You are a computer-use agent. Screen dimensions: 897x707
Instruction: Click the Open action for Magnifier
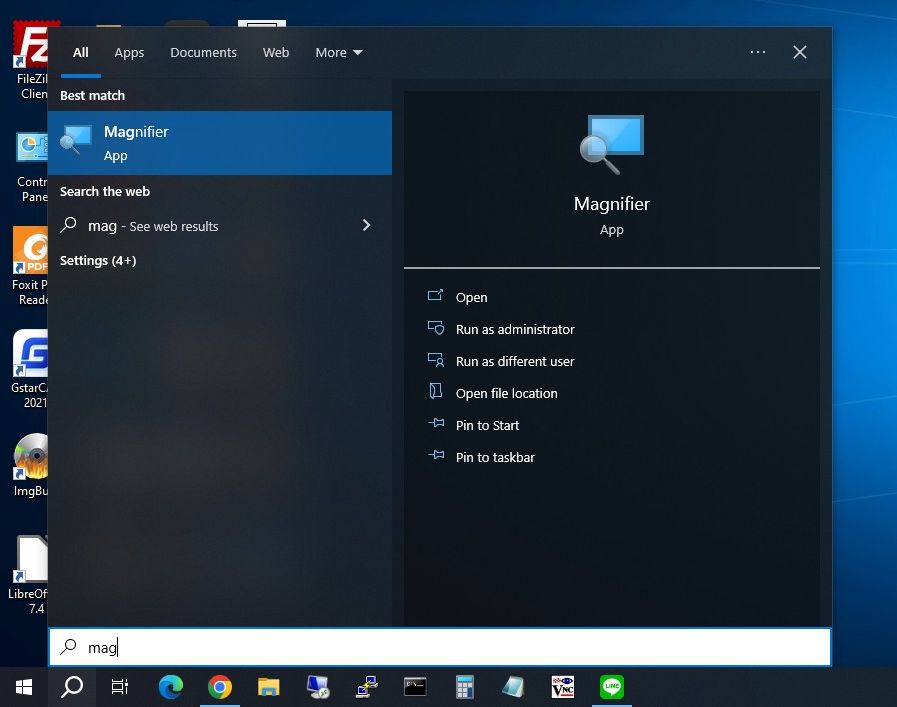[x=471, y=297]
